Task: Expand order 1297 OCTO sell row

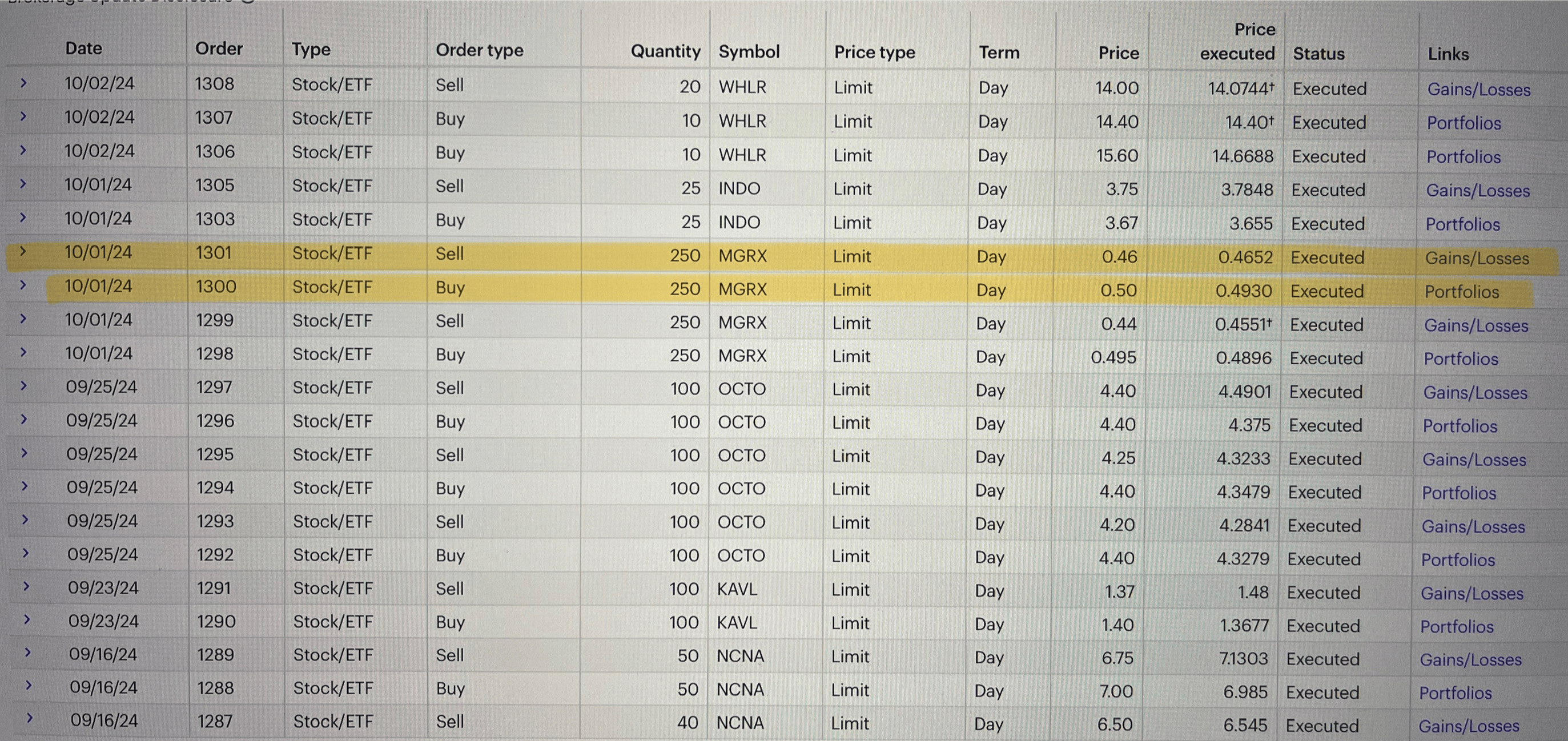Action: click(25, 386)
